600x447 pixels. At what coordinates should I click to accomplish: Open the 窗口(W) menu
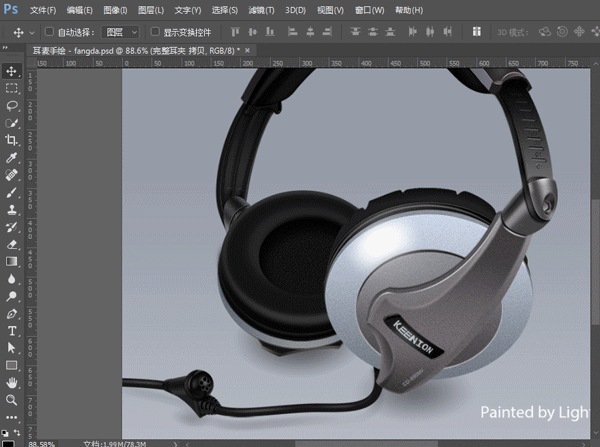click(x=370, y=10)
